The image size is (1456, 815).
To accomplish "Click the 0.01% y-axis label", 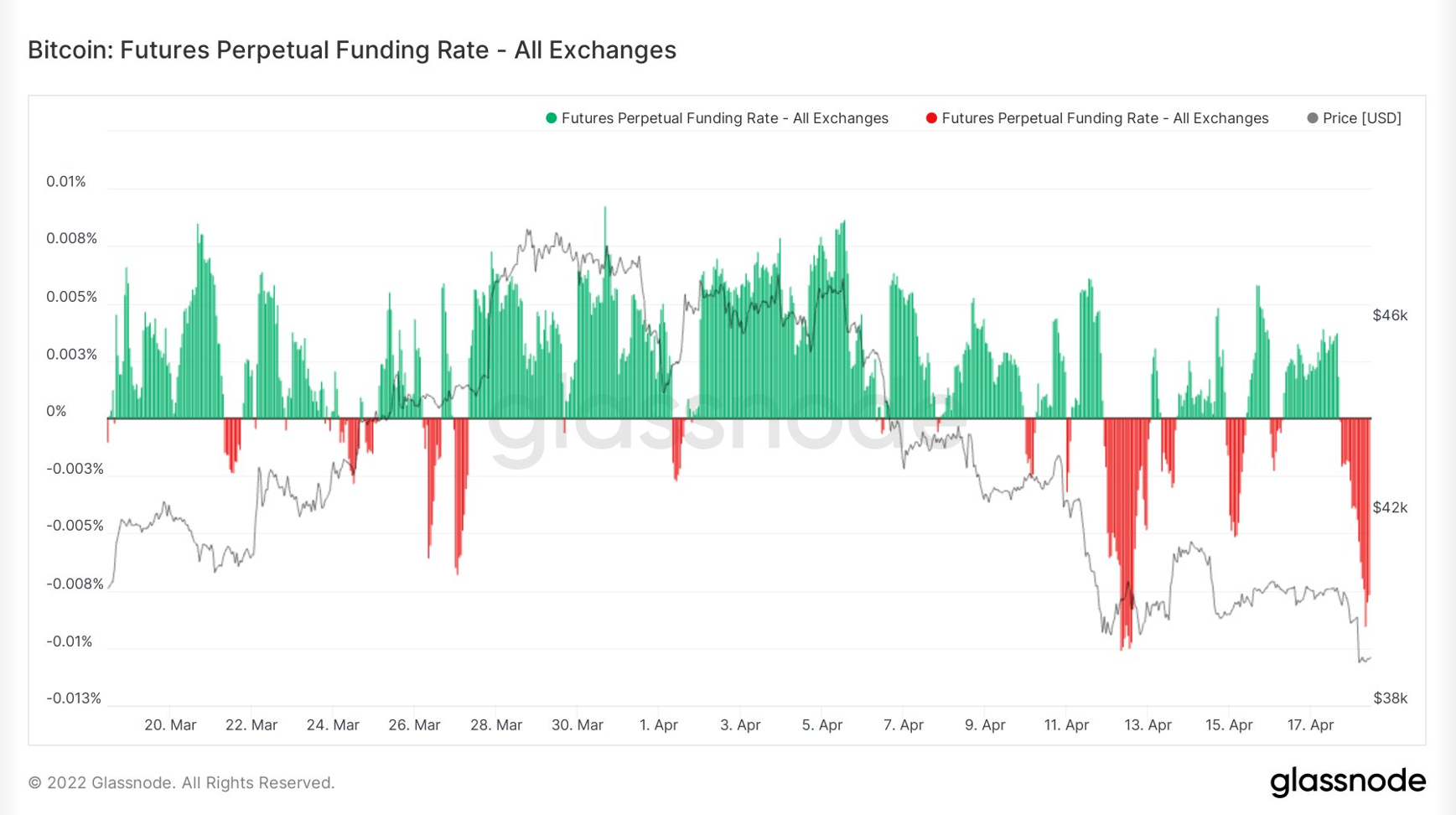I will pyautogui.click(x=66, y=182).
